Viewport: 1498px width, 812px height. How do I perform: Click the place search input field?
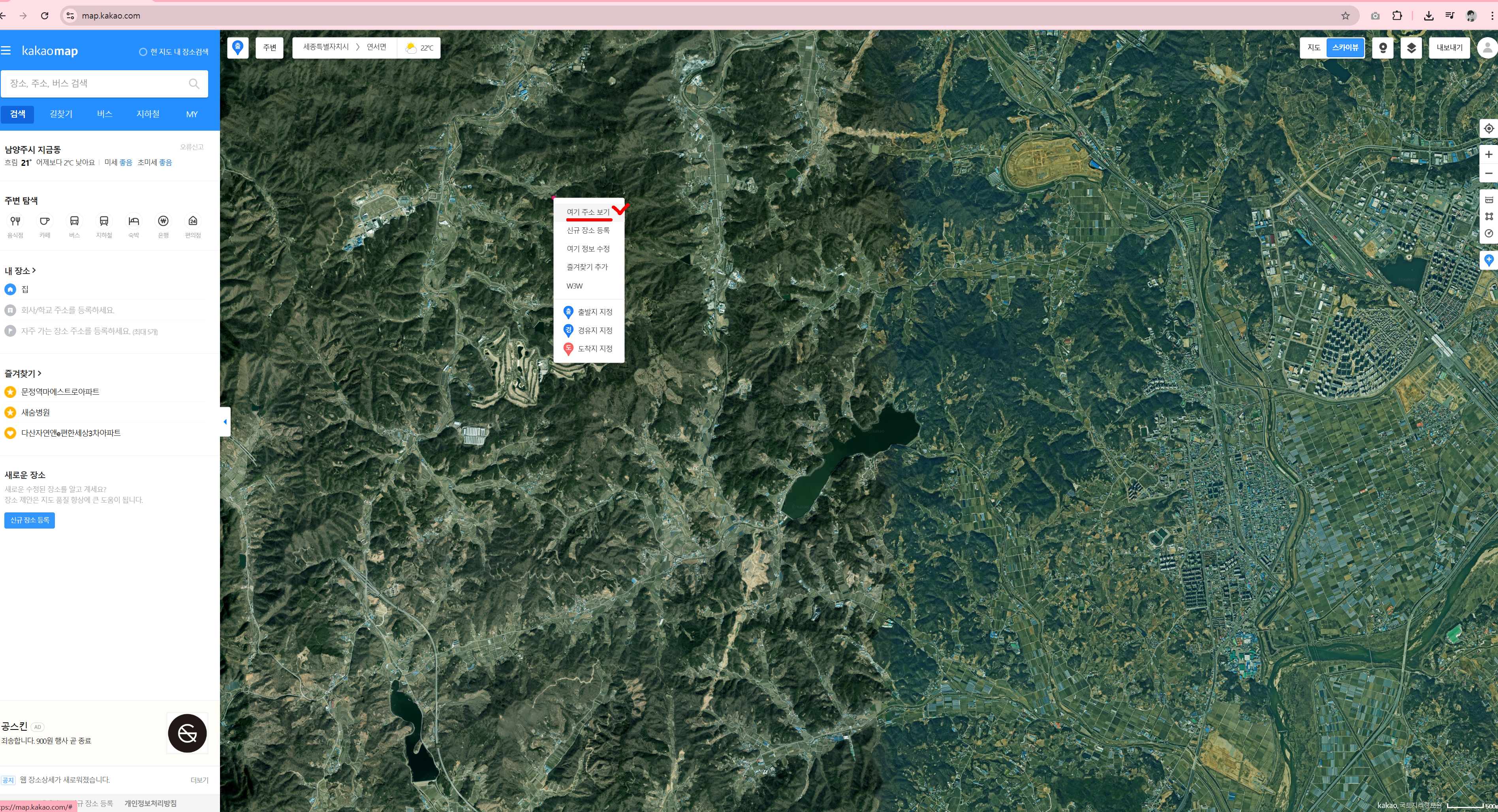[x=96, y=84]
